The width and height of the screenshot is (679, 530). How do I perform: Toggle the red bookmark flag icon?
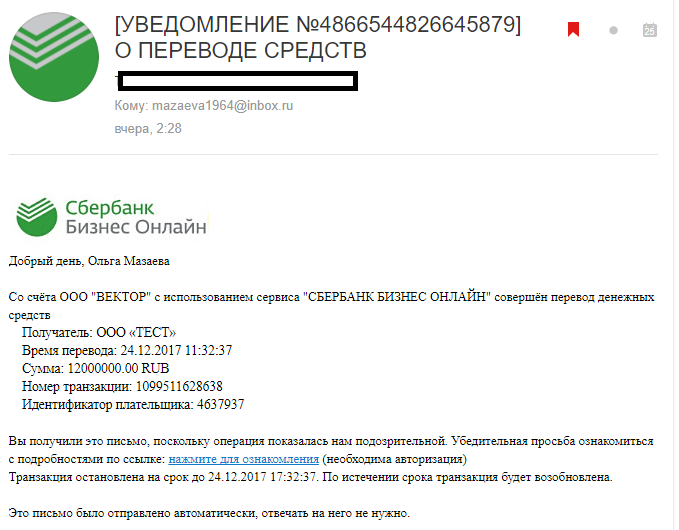click(x=573, y=29)
